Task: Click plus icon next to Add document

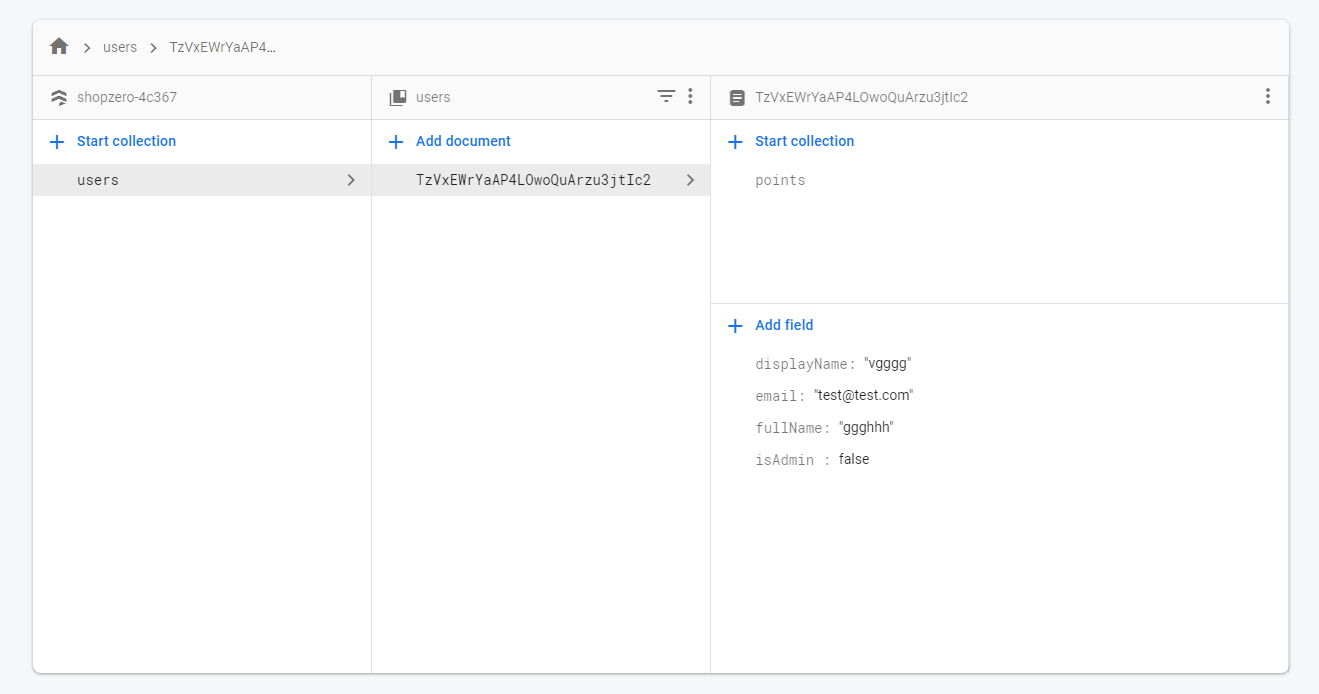Action: 397,142
